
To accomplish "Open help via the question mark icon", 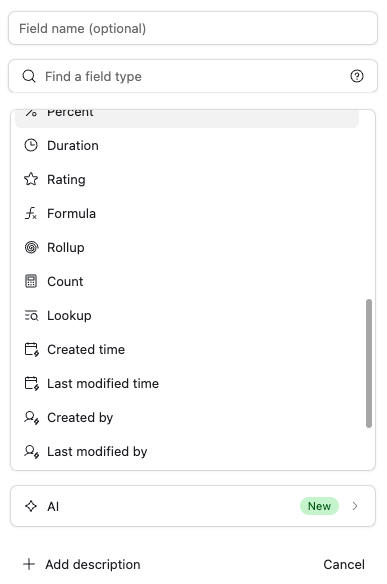I will [357, 76].
